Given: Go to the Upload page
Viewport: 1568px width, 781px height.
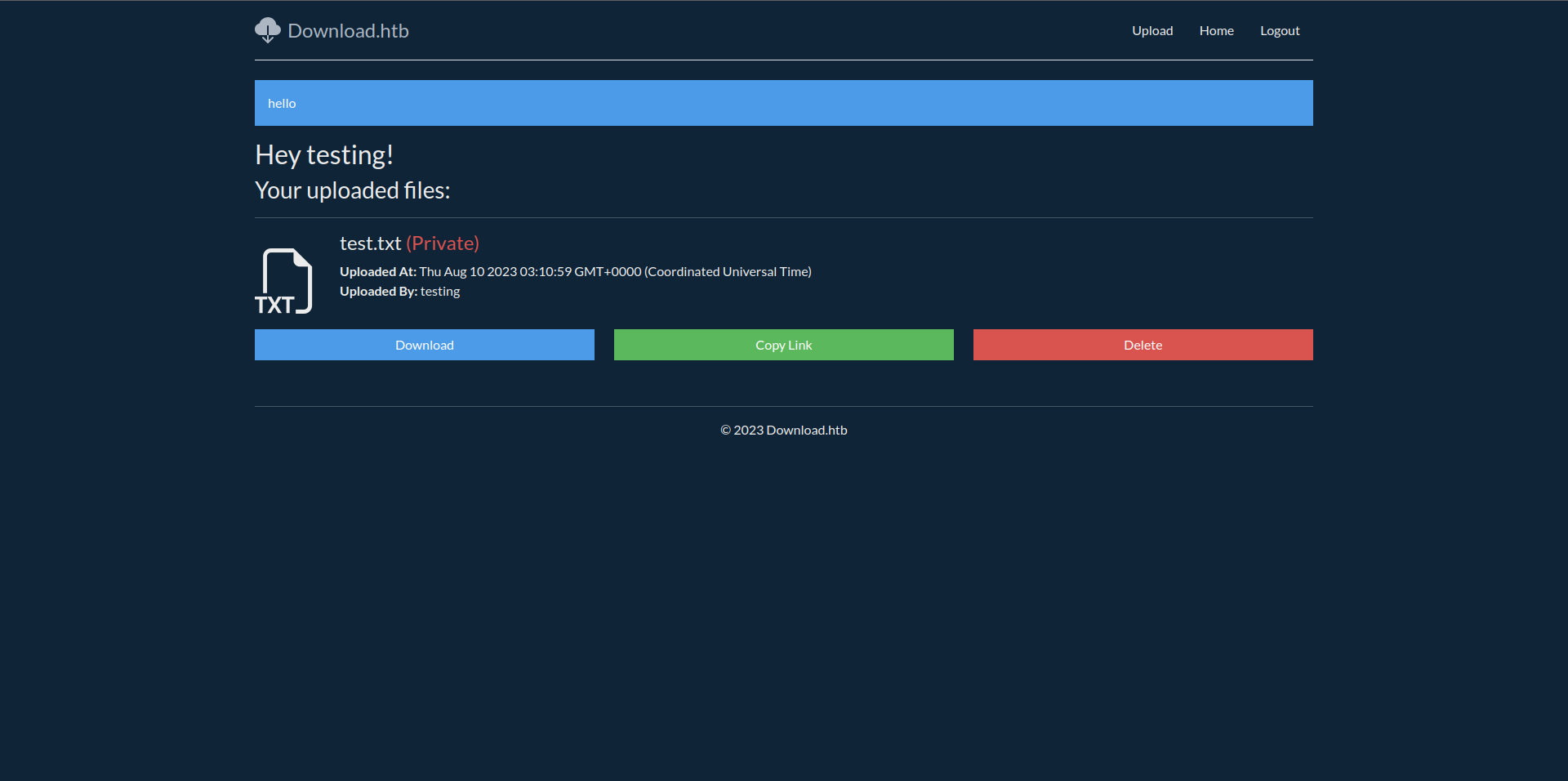Looking at the screenshot, I should tap(1151, 31).
